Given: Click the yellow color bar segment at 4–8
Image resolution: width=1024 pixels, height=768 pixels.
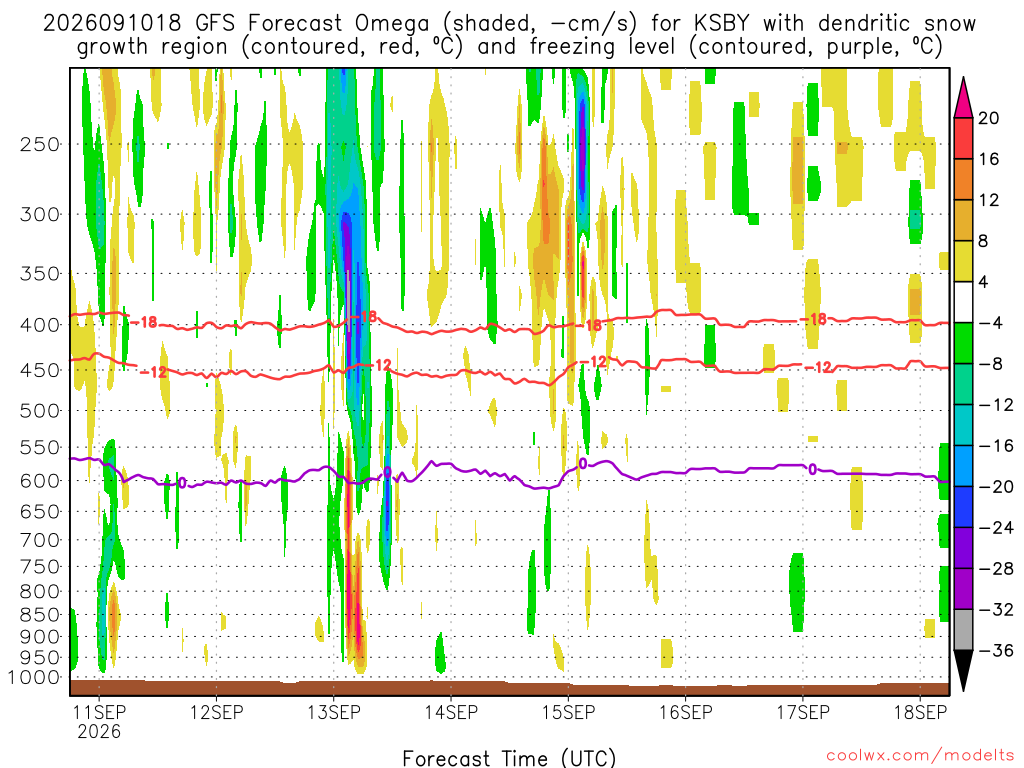Looking at the screenshot, I should [x=963, y=261].
